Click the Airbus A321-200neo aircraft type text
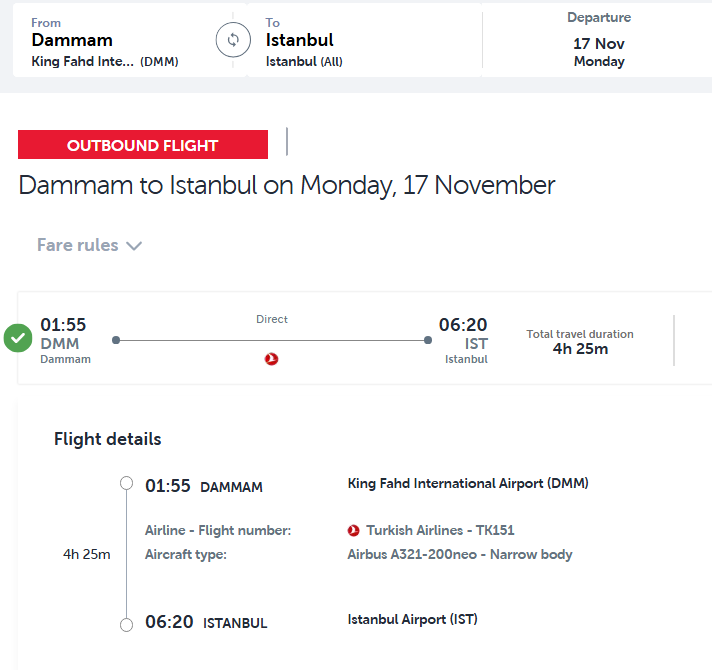The image size is (712, 670). tap(459, 554)
